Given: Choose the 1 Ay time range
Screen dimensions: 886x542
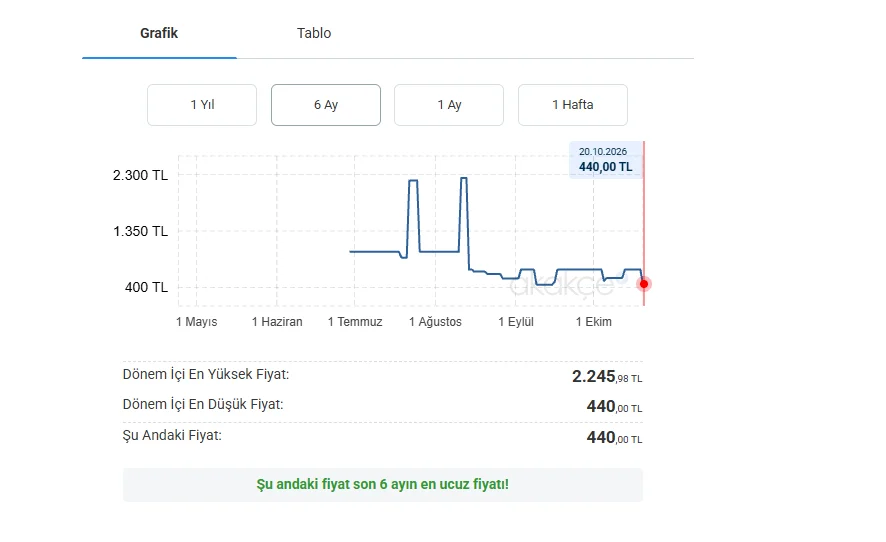Looking at the screenshot, I should (449, 105).
